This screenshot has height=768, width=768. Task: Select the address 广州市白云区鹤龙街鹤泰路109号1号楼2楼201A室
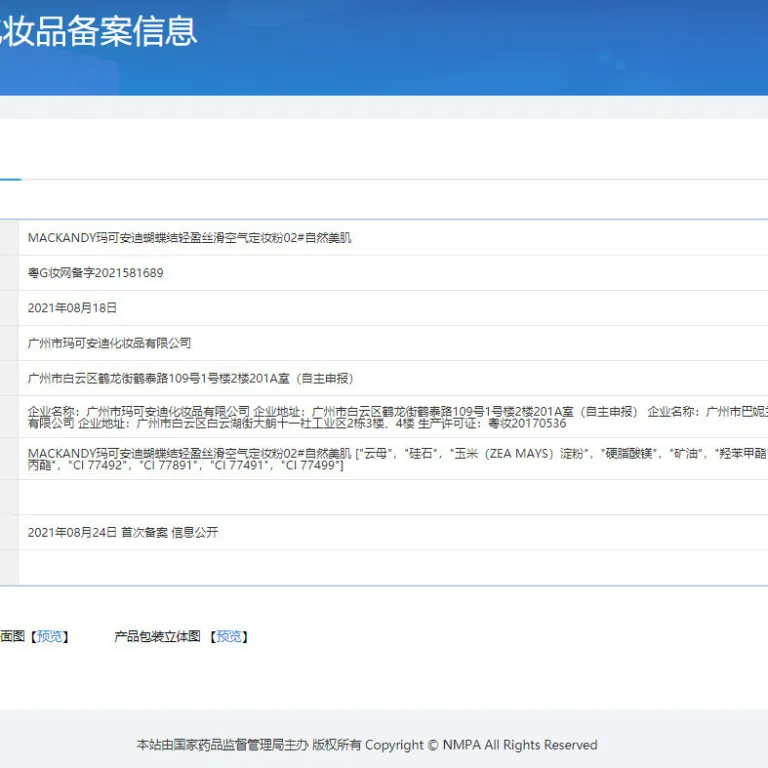click(159, 378)
